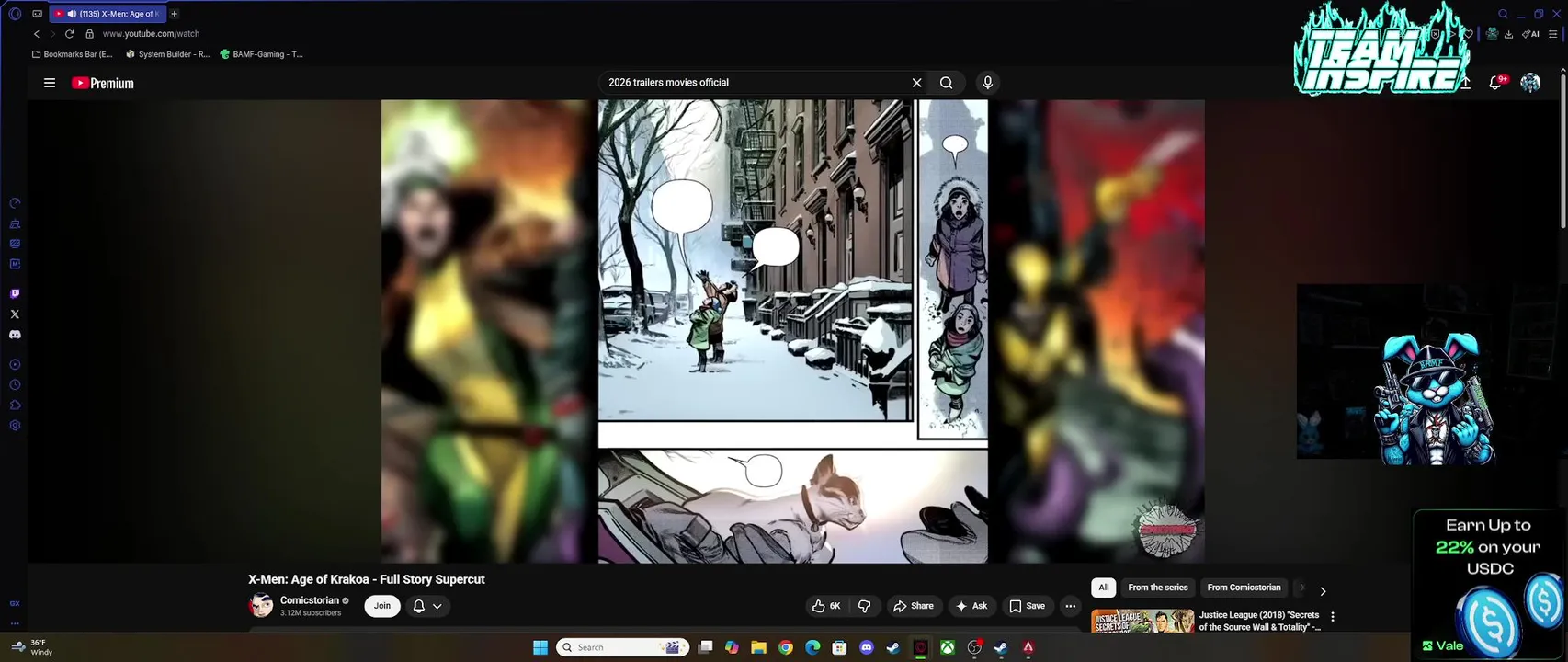View site security lock info

(89, 34)
